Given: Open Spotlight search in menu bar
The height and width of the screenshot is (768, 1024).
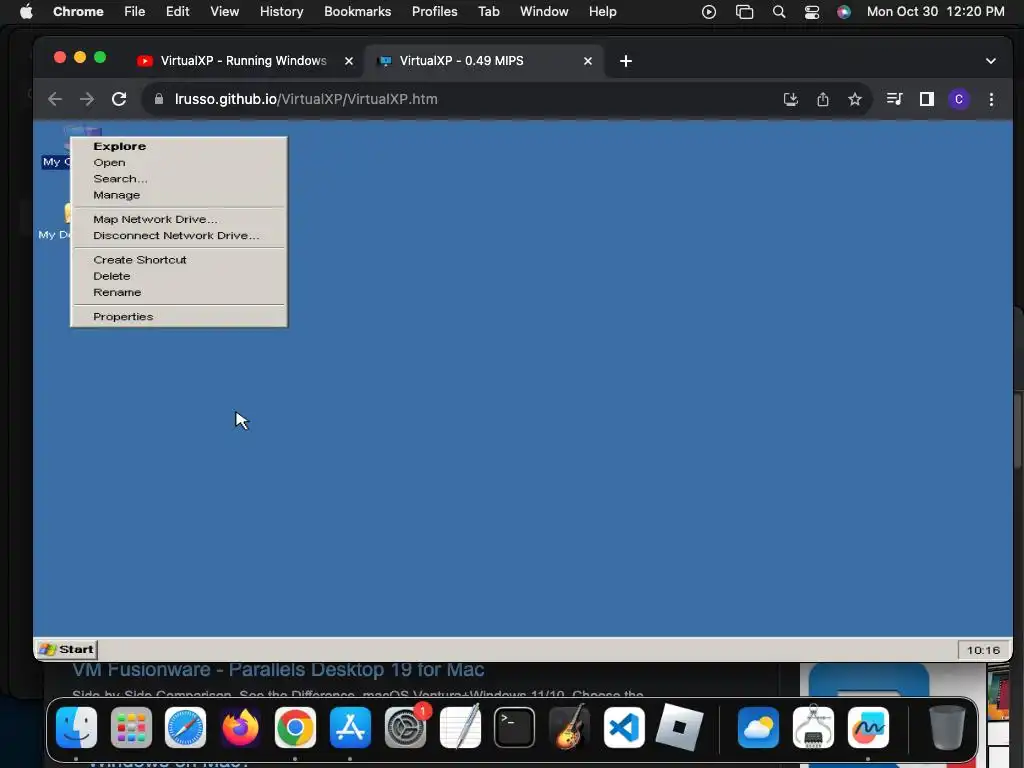Looking at the screenshot, I should point(778,12).
